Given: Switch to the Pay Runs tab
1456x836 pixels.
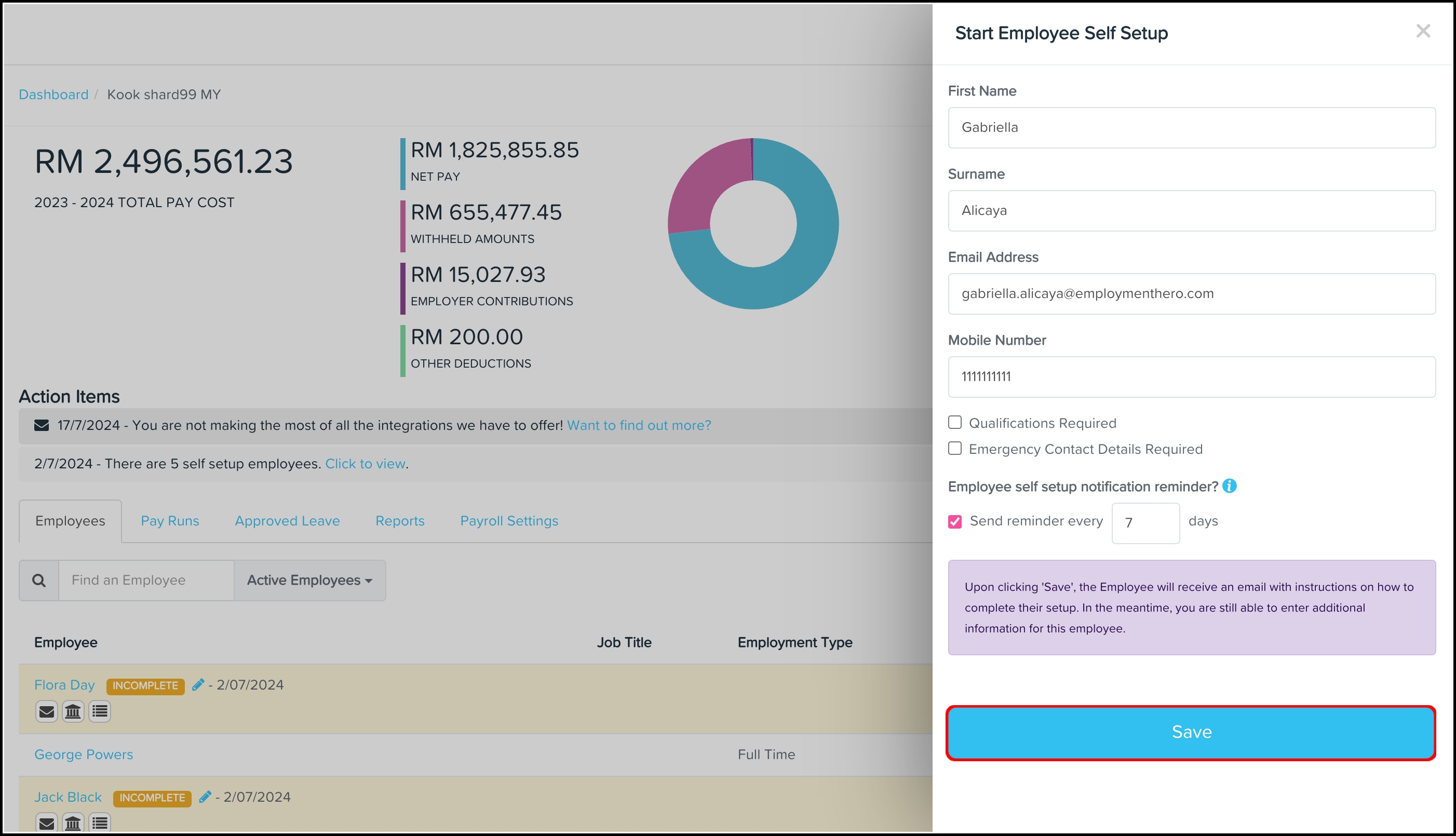Looking at the screenshot, I should pyautogui.click(x=170, y=521).
